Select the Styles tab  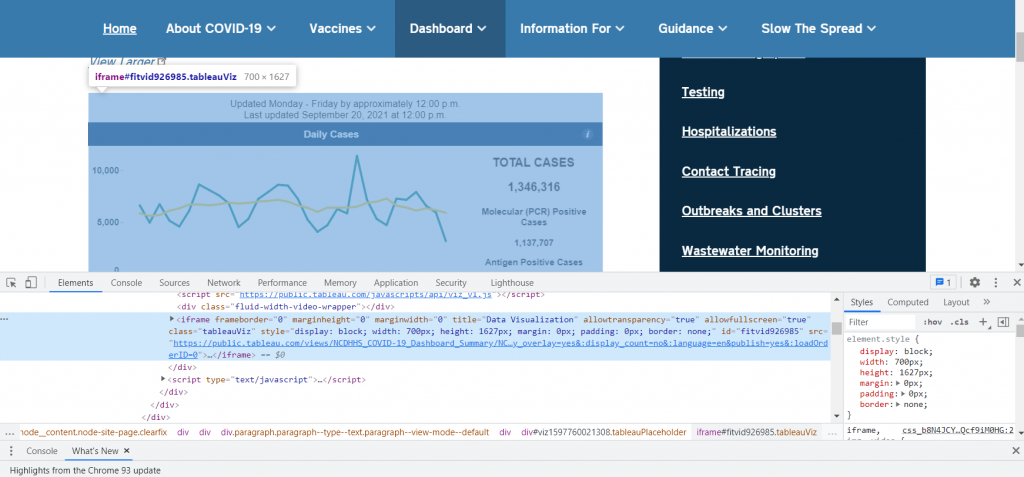point(861,302)
